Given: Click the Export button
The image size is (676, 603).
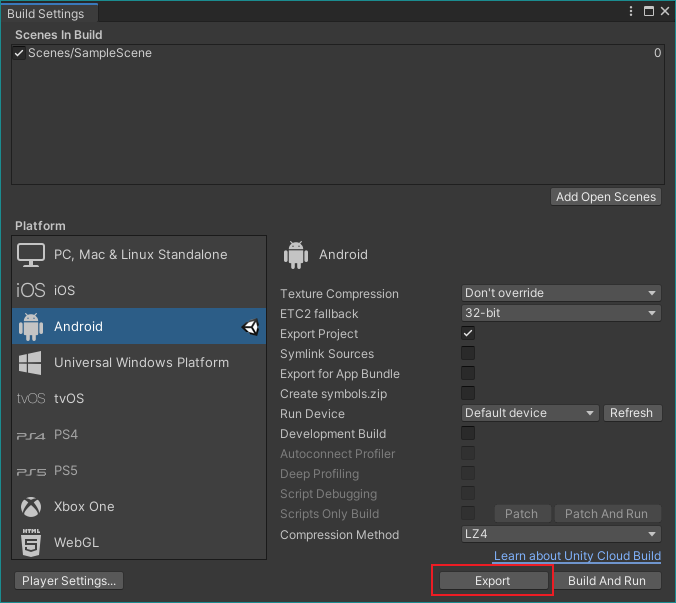Looking at the screenshot, I should [x=493, y=581].
